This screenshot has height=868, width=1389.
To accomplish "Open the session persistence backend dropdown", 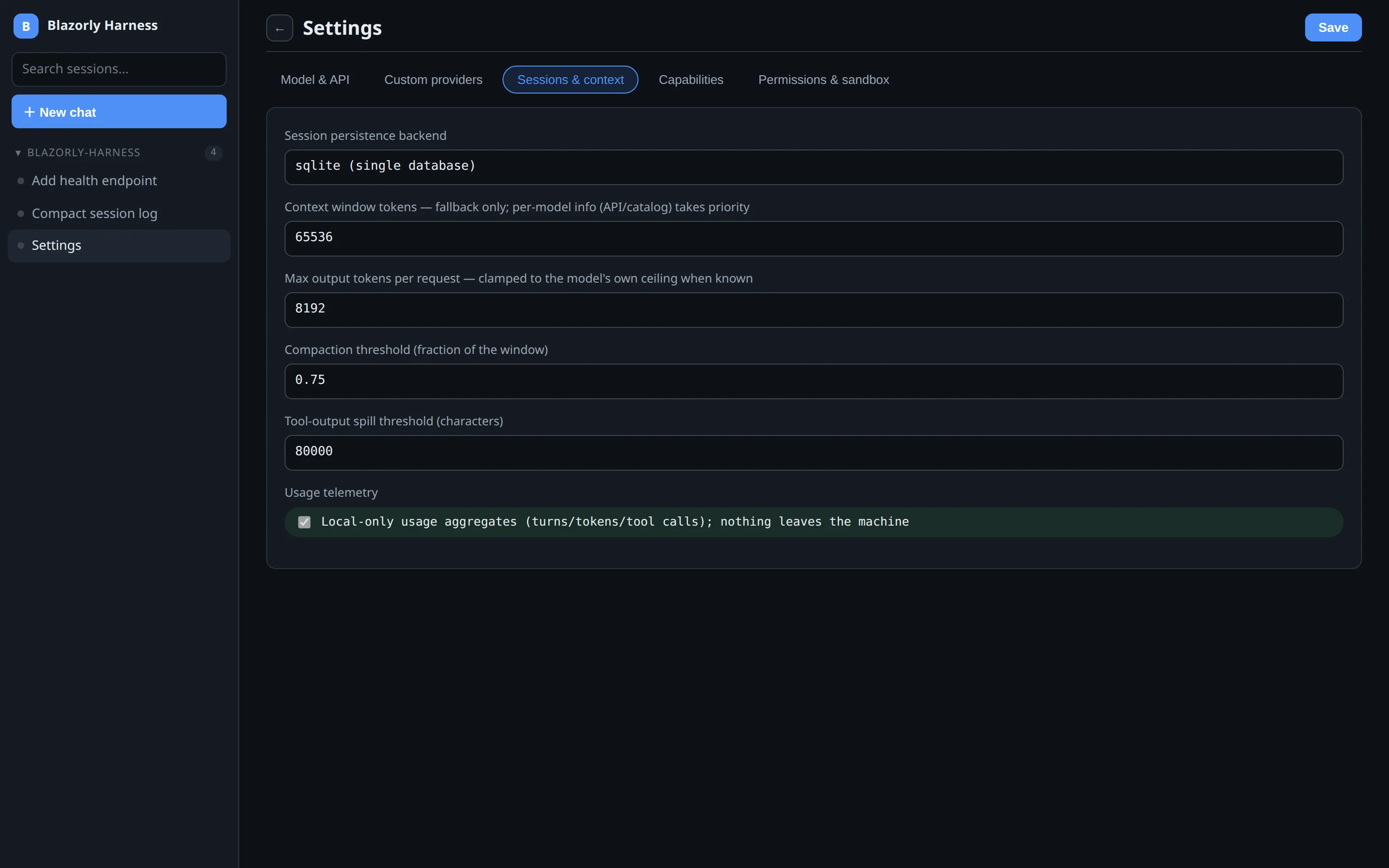I will [x=813, y=167].
